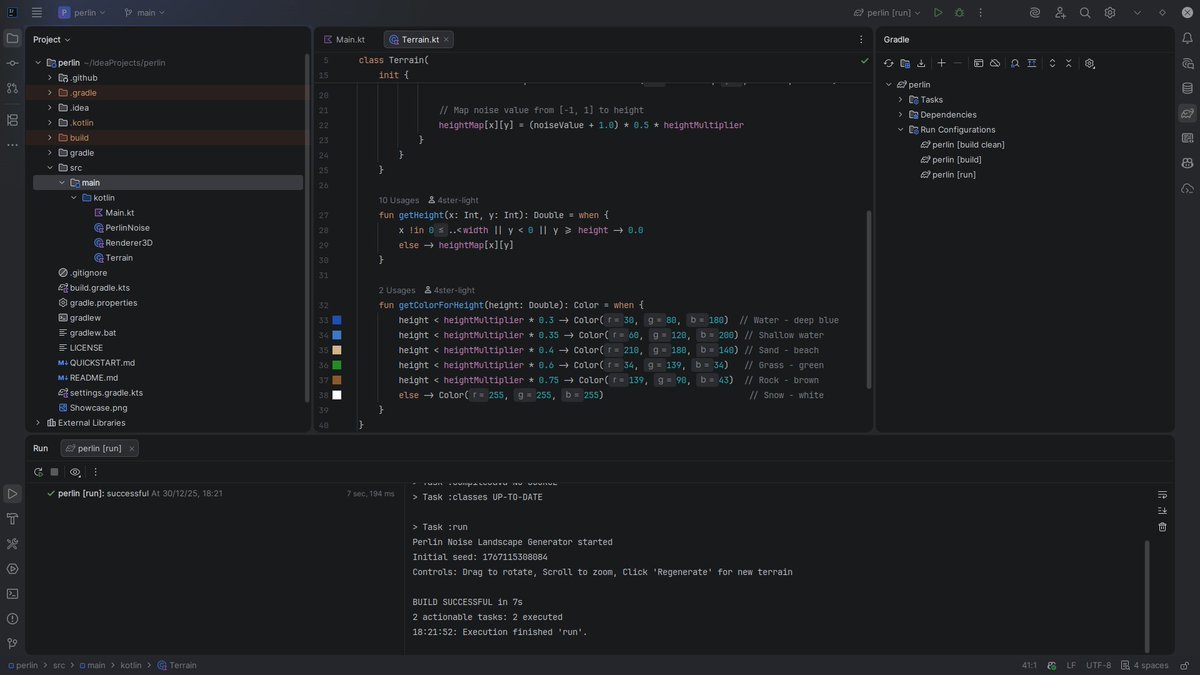Open the deep blue water color swatch in the gutter
This screenshot has width=1200, height=675.
(x=337, y=320)
